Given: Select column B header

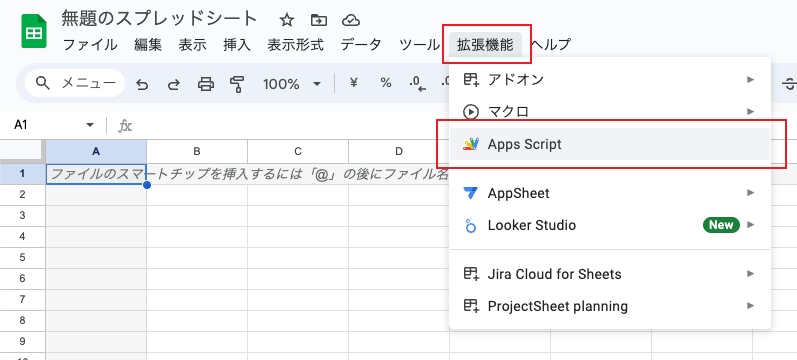Looking at the screenshot, I should [197, 151].
